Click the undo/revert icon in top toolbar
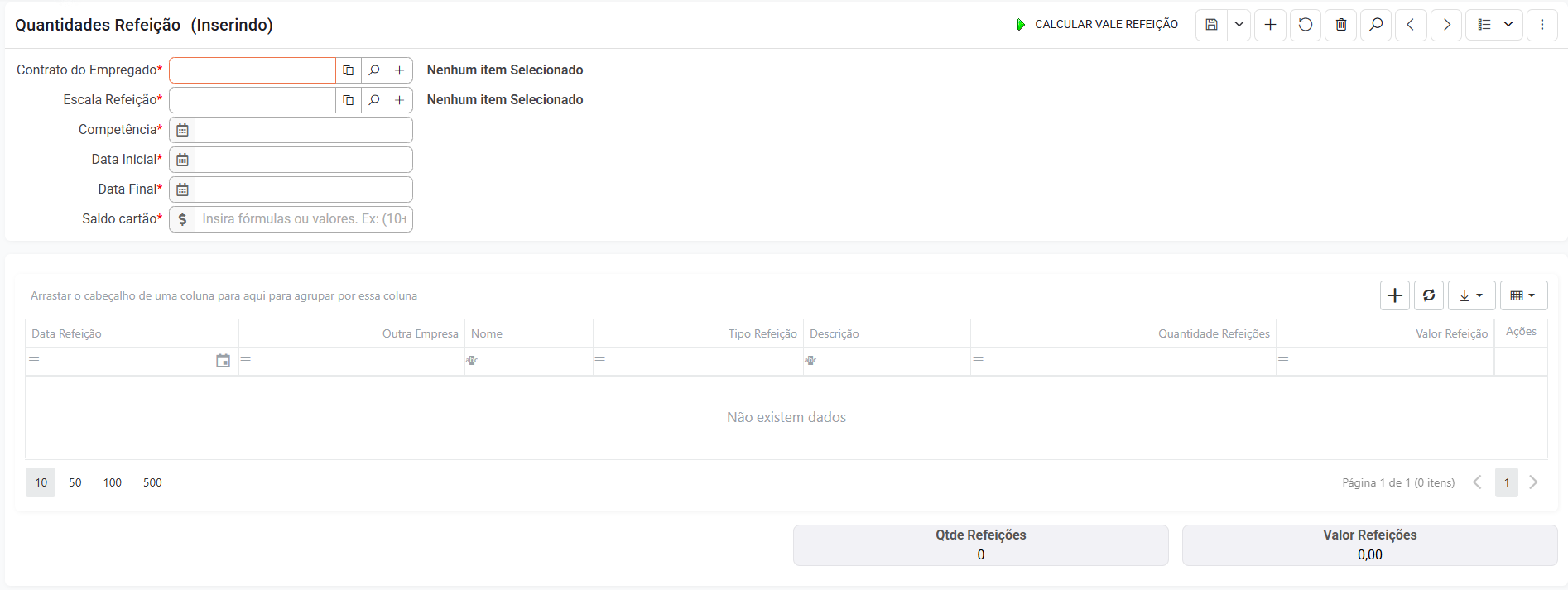The height and width of the screenshot is (590, 1568). pos(1306,25)
